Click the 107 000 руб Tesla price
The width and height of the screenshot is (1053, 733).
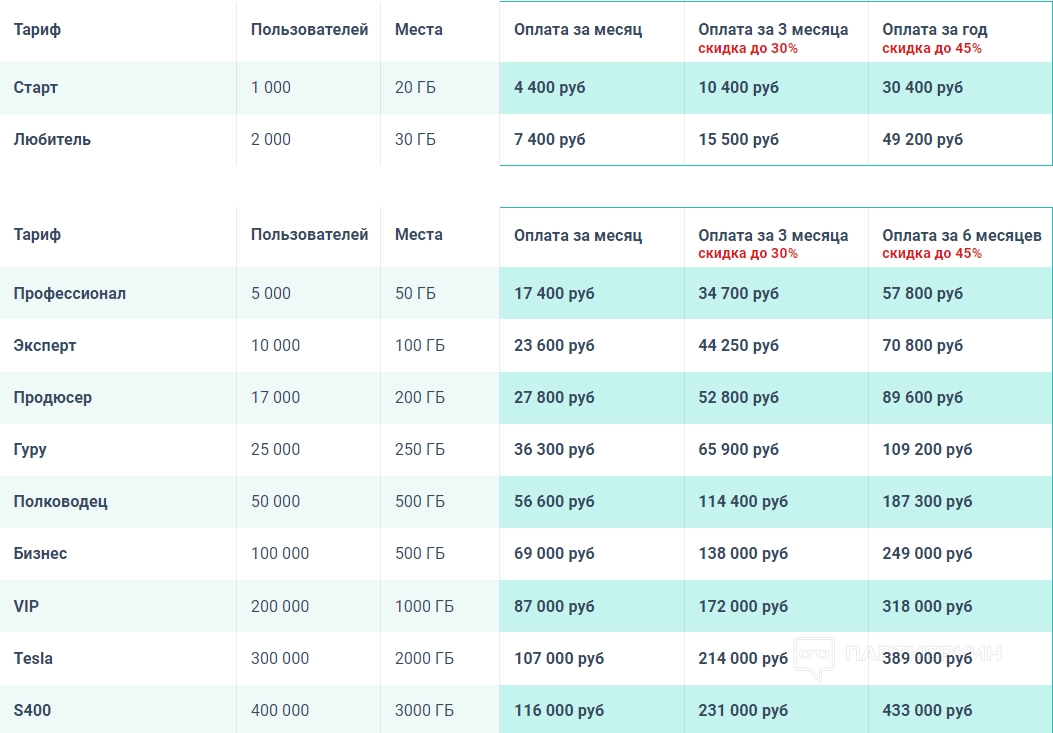click(558, 659)
